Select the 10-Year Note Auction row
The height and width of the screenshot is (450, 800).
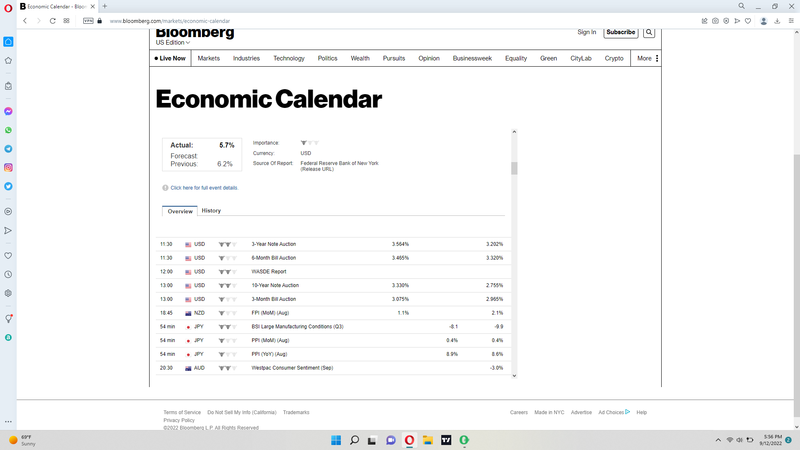[332, 286]
